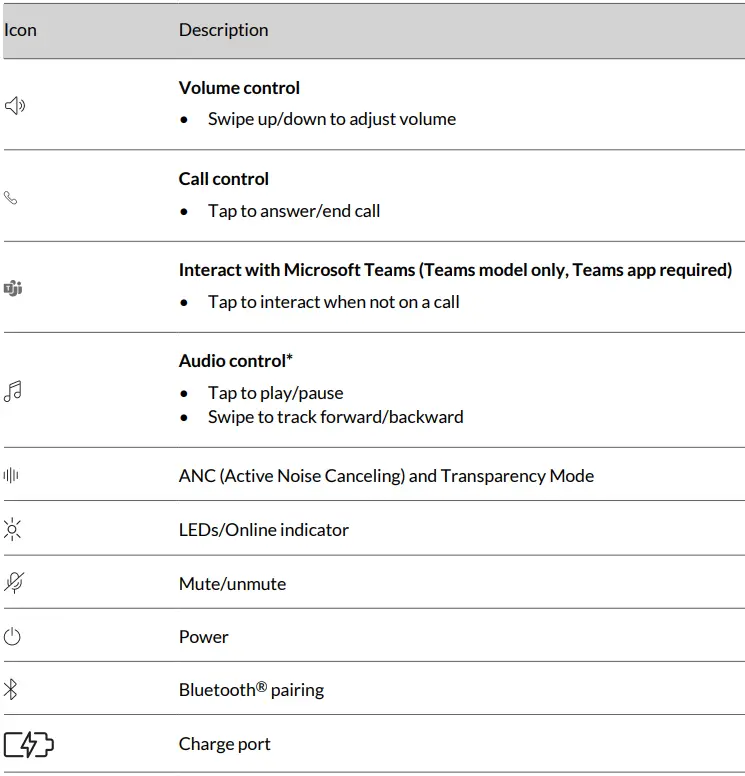Viewport: 745px width, 776px height.
Task: Click "Swipe to track forward/backward" text
Action: pos(335,417)
